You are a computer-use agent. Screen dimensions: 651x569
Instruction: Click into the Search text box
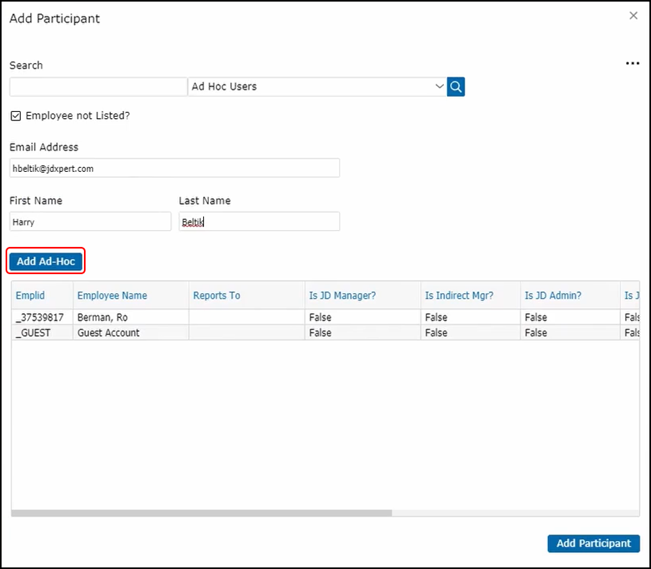point(98,87)
